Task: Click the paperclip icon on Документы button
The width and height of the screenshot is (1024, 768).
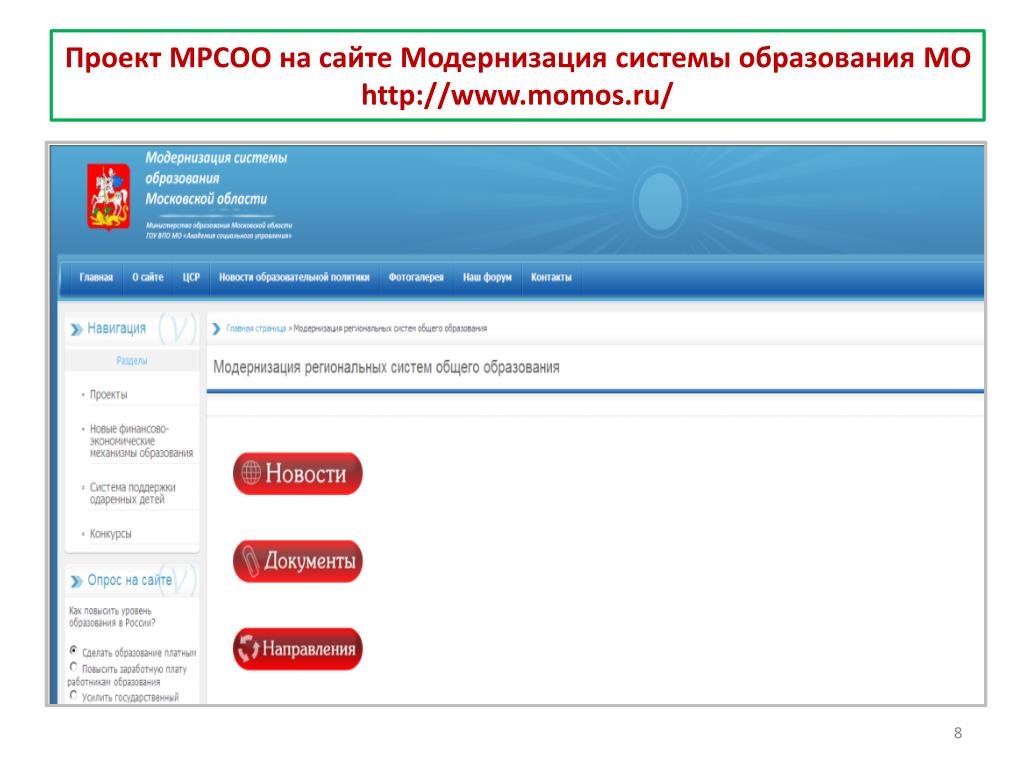Action: click(x=249, y=561)
